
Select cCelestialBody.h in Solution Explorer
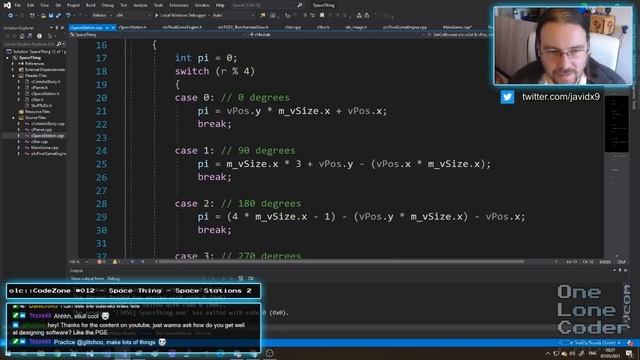(45, 82)
